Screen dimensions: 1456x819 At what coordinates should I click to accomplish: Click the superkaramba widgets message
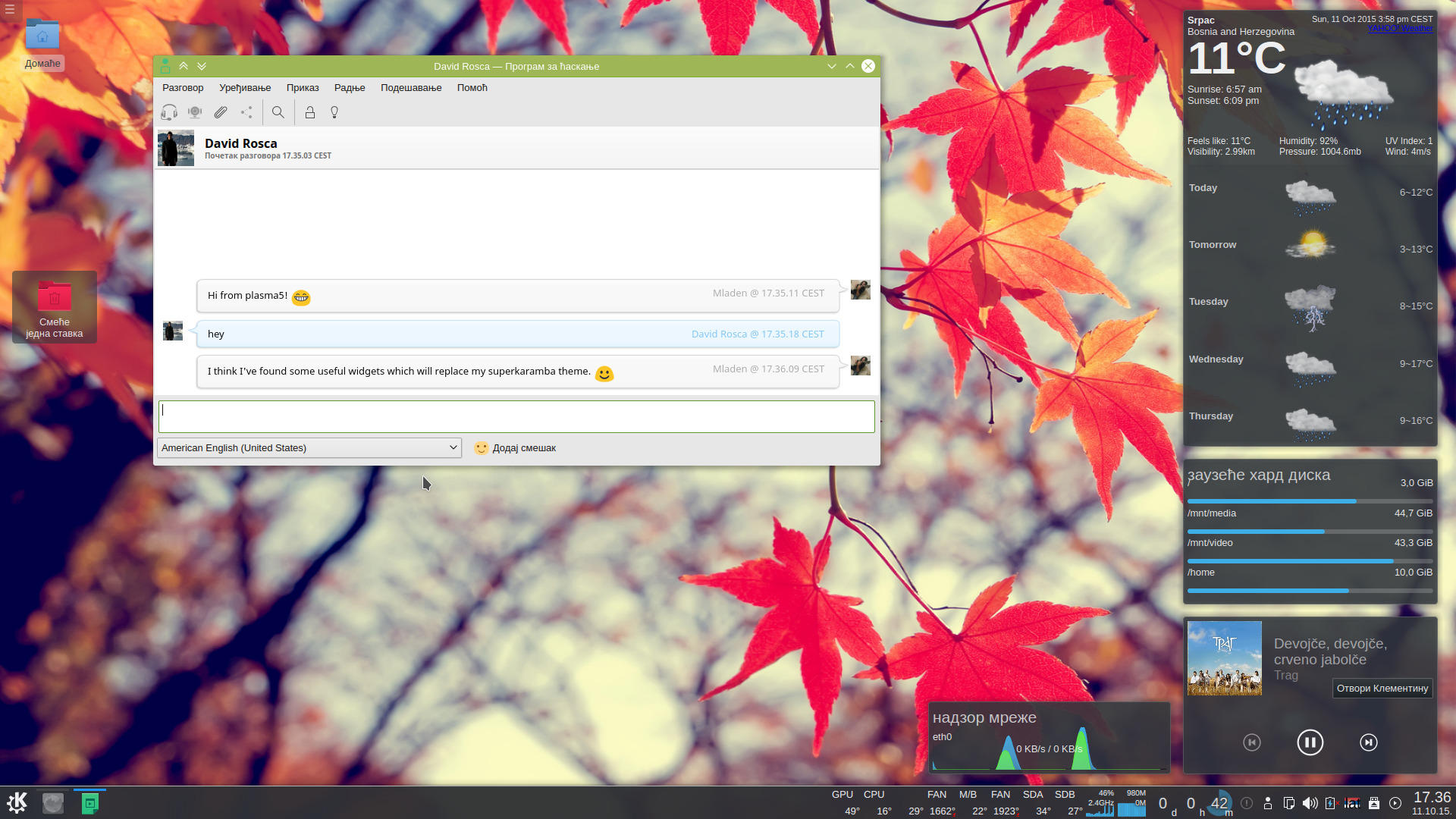click(518, 372)
